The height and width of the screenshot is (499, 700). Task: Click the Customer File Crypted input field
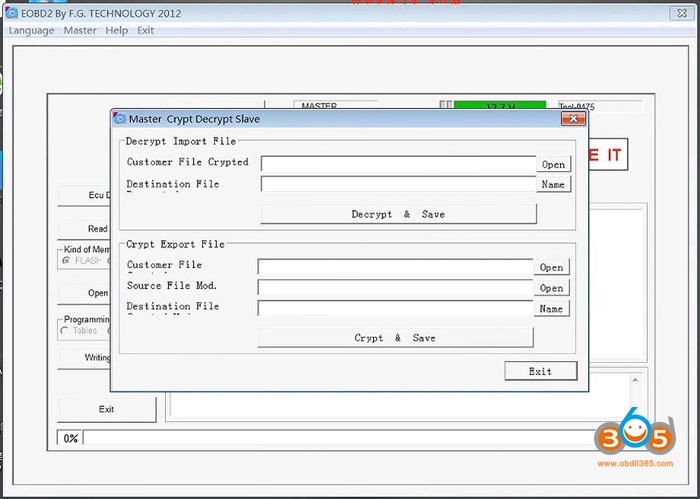[x=398, y=164]
